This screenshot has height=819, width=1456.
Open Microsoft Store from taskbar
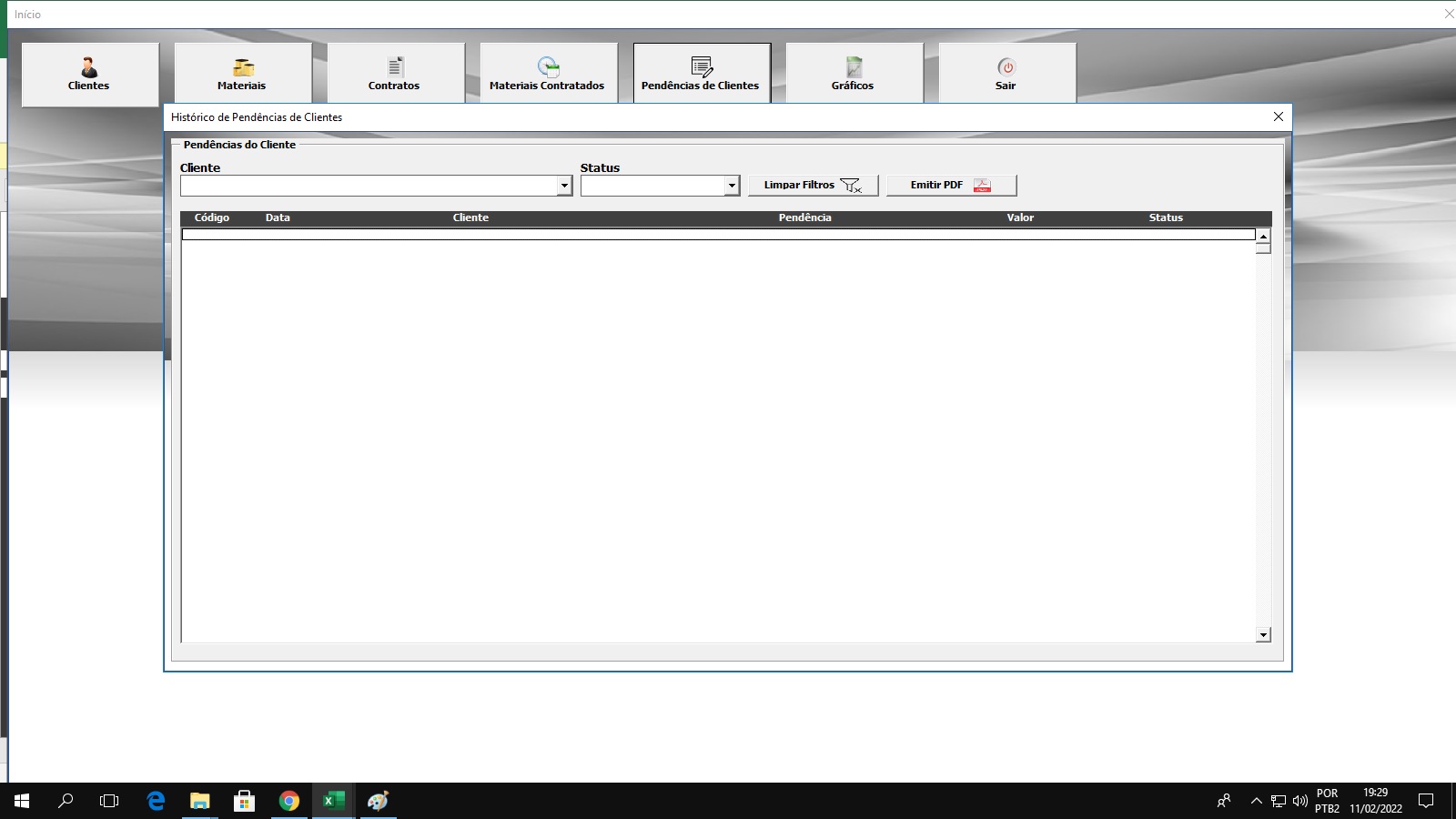pyautogui.click(x=244, y=801)
